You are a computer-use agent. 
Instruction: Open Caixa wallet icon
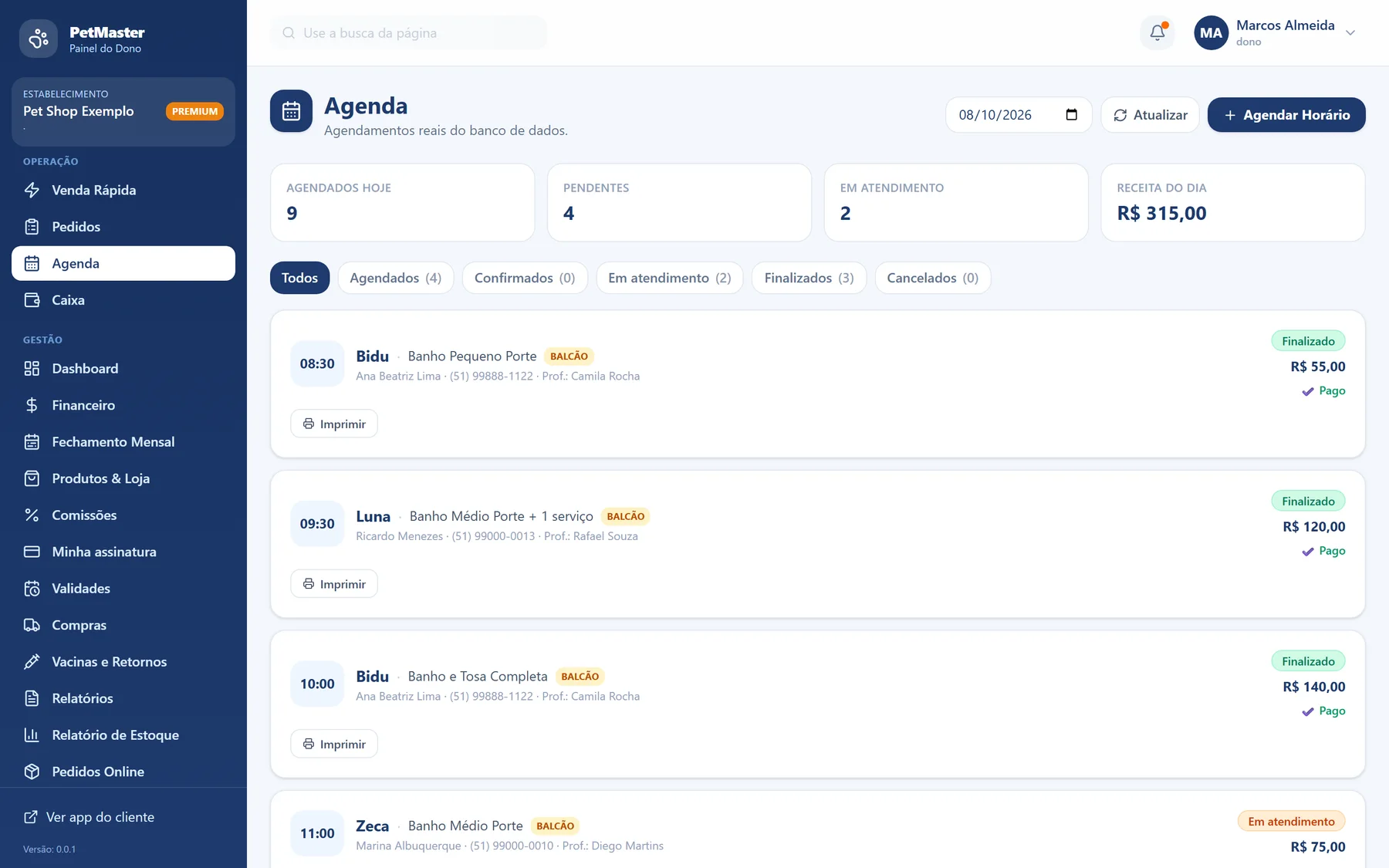32,300
